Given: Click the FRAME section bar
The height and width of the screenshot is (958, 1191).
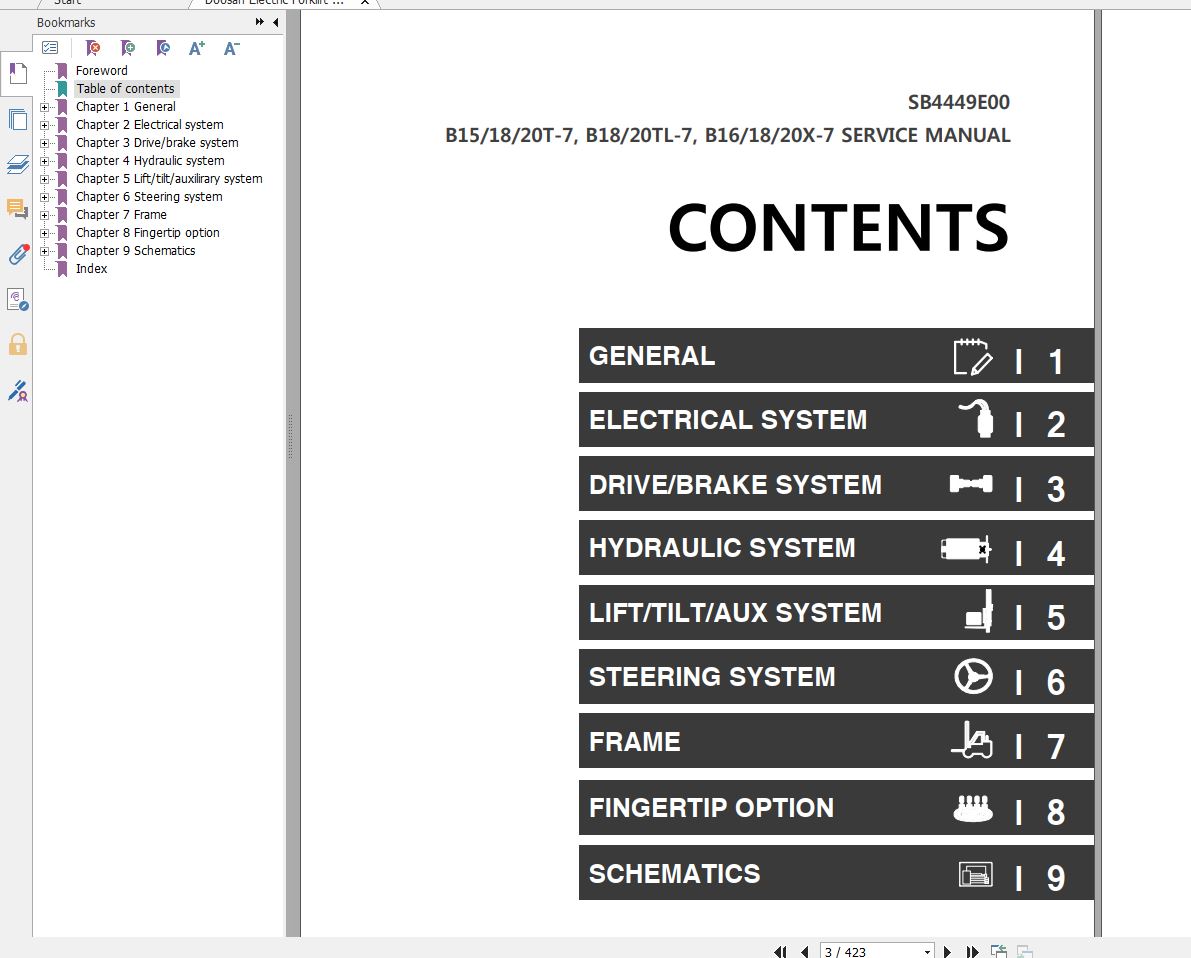Looking at the screenshot, I should click(836, 741).
